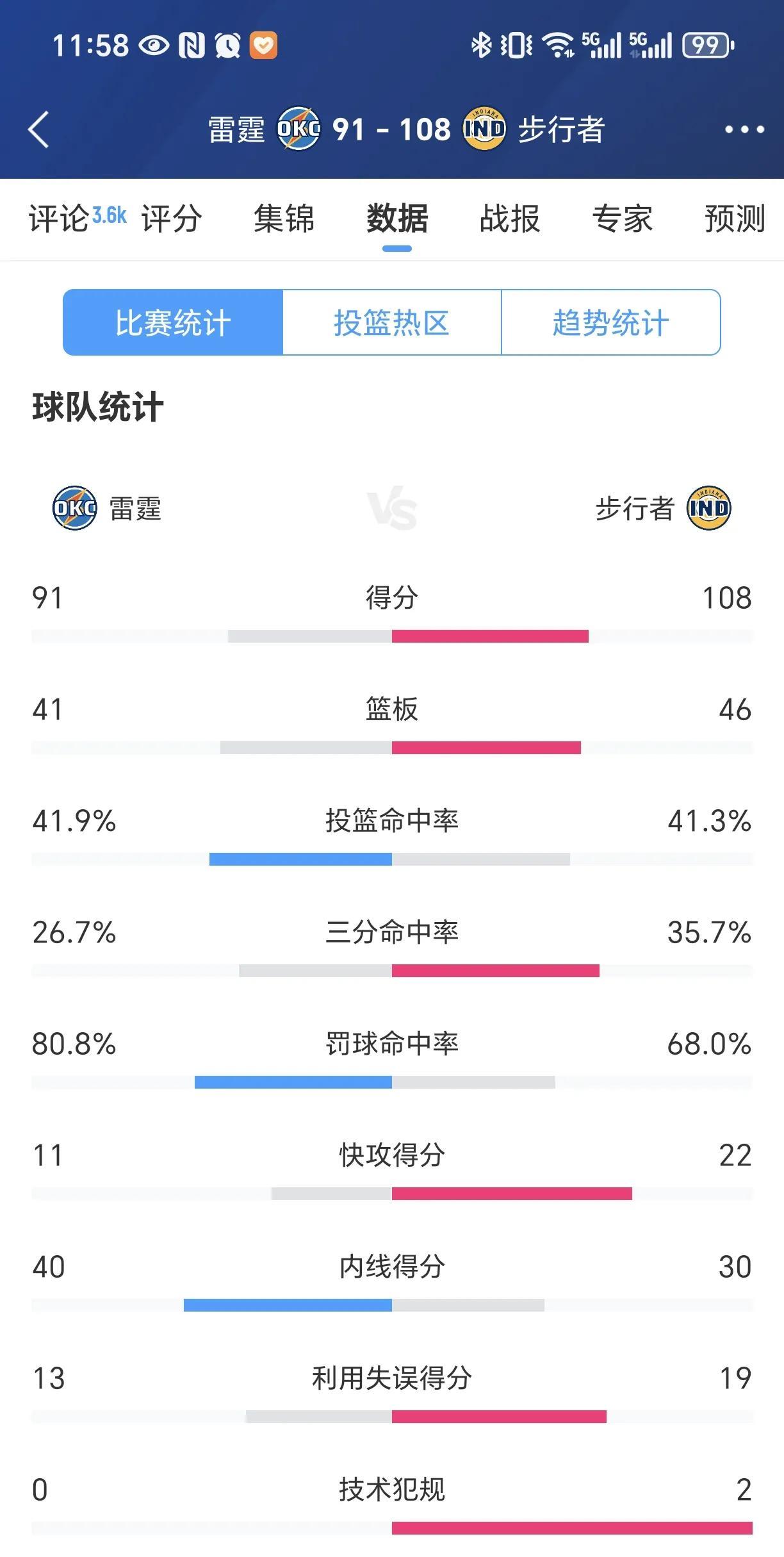
Task: Tap IND logo in team stats
Action: point(708,508)
